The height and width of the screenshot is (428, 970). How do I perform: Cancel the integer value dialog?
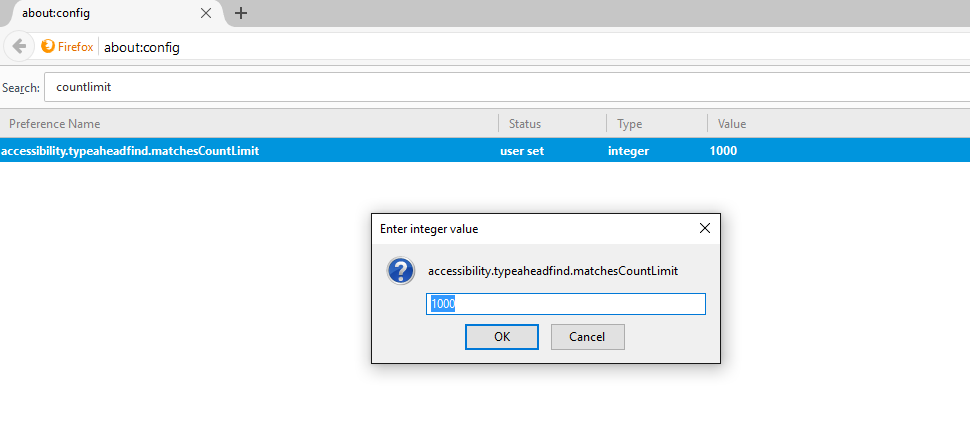tap(587, 337)
